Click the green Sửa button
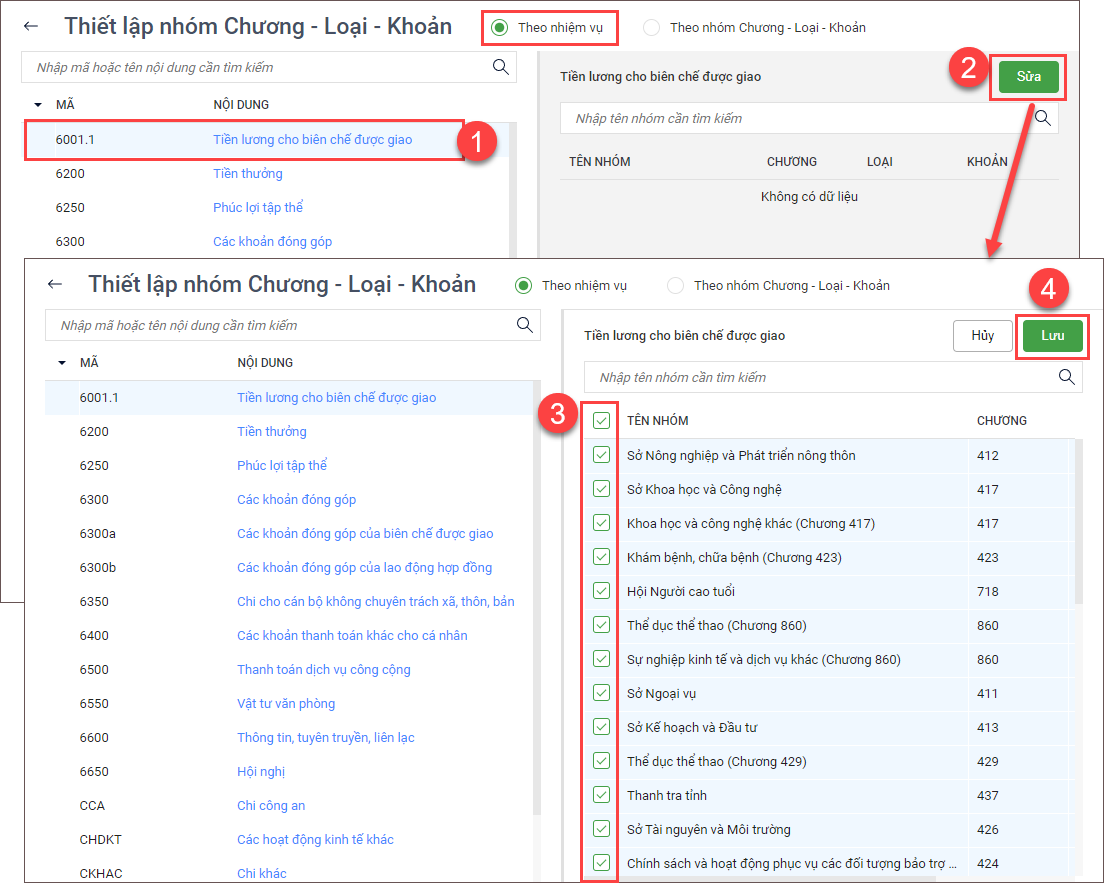Image resolution: width=1104 pixels, height=883 pixels. pos(1028,77)
